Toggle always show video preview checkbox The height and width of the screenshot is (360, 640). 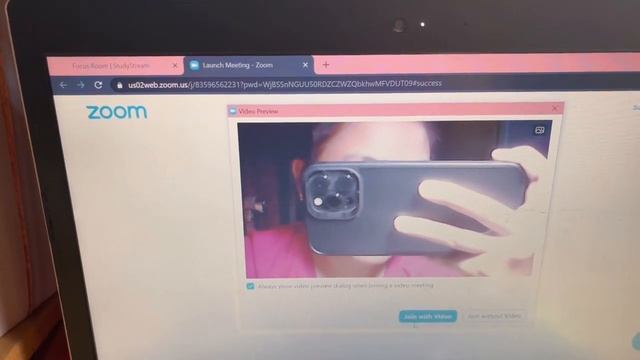pos(250,286)
